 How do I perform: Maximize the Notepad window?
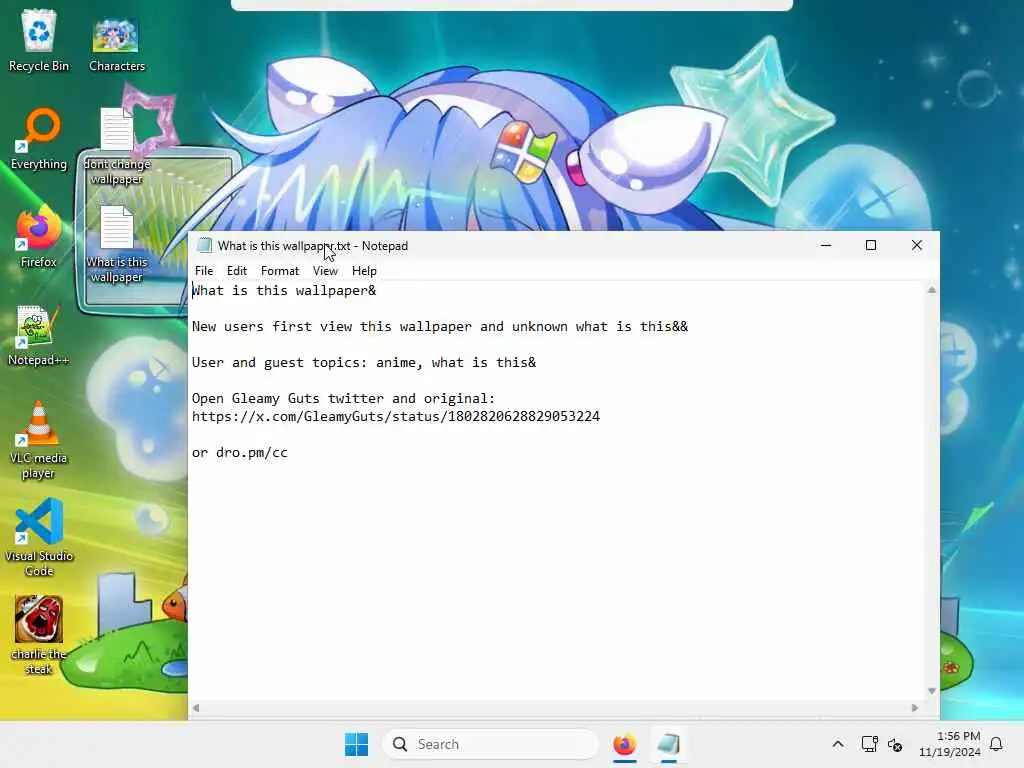point(871,246)
